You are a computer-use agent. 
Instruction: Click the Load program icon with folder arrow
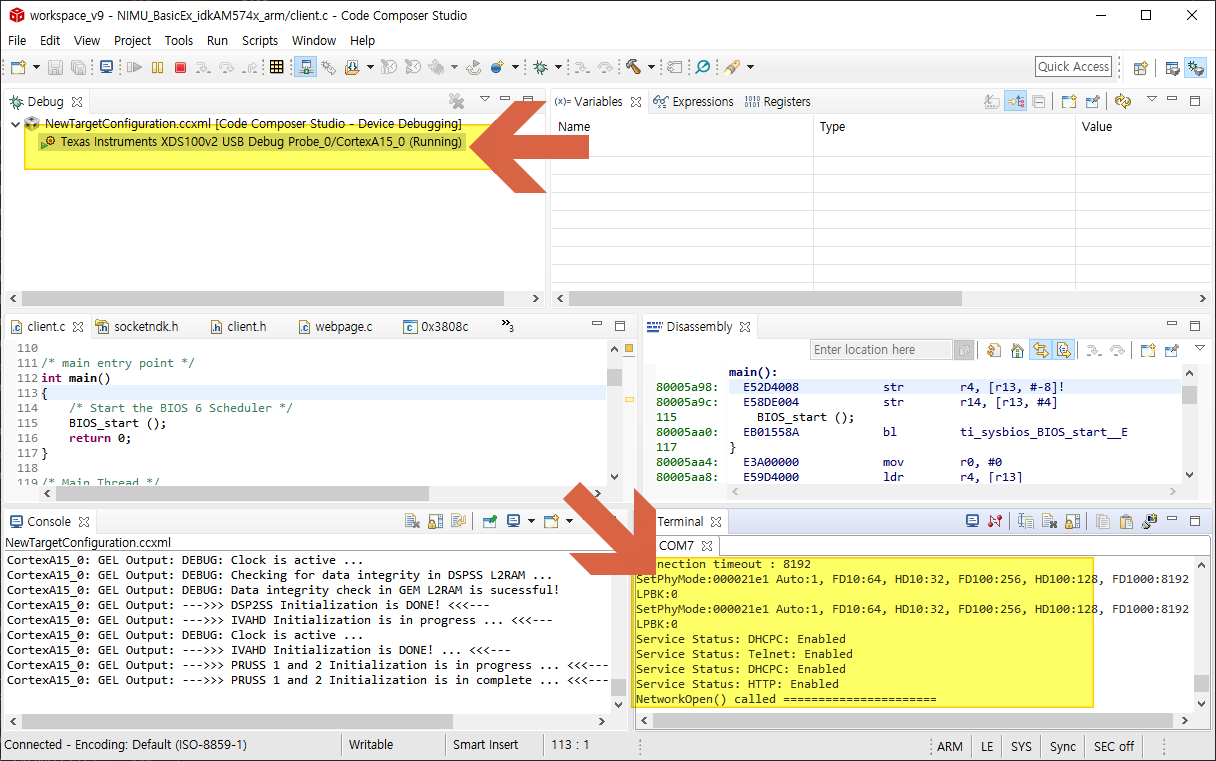click(352, 67)
